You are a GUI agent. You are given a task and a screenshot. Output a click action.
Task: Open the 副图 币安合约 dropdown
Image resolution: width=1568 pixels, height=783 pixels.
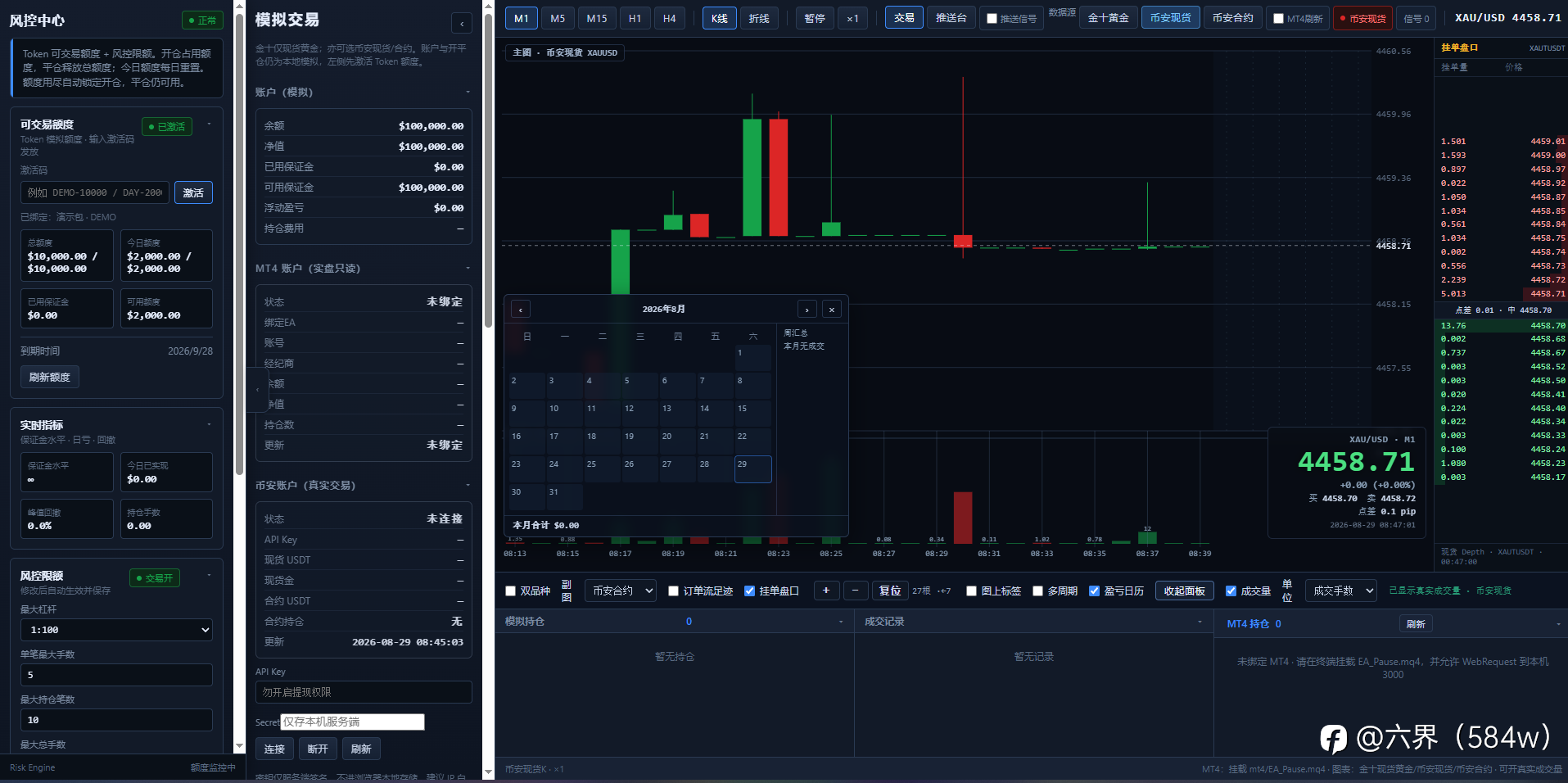pyautogui.click(x=621, y=591)
